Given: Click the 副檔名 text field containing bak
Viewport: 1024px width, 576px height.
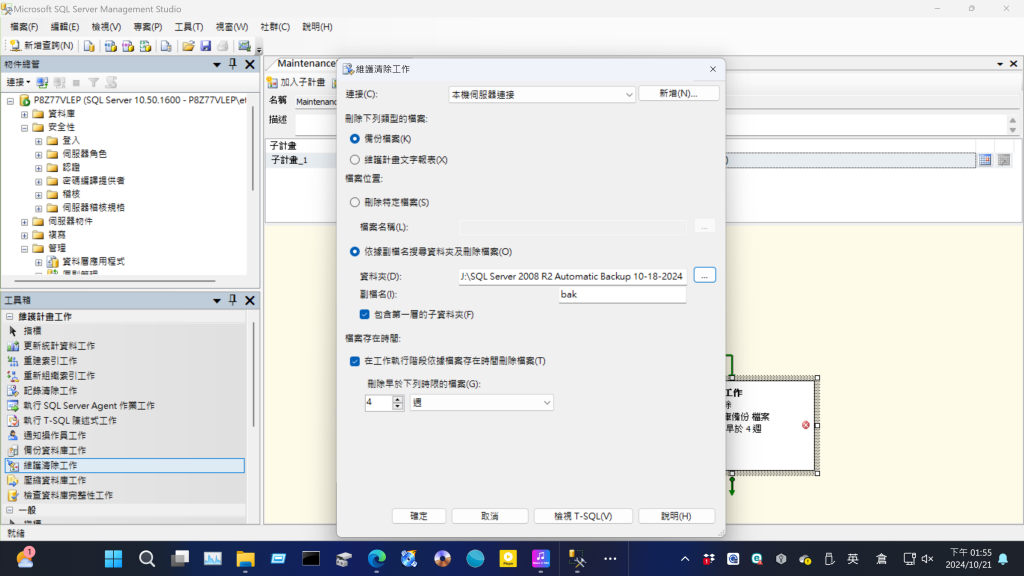Looking at the screenshot, I should tap(620, 295).
